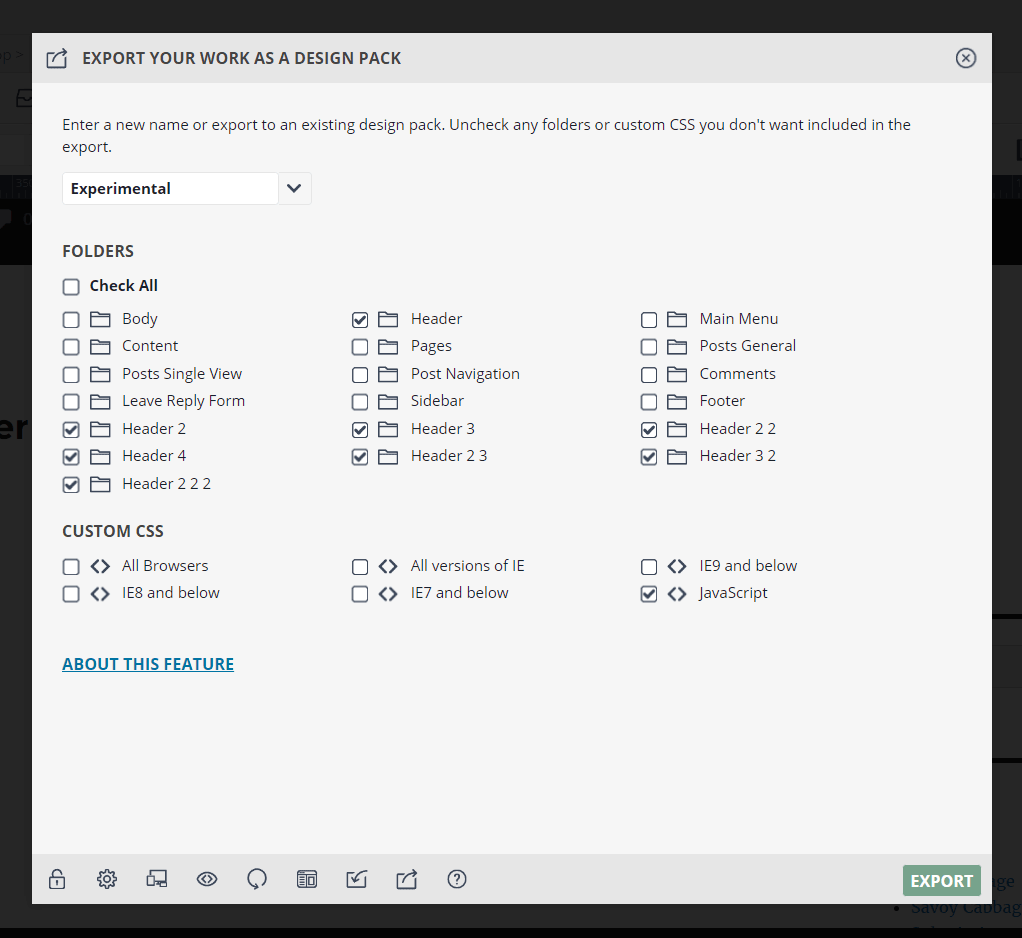Screen dimensions: 1022x938
Task: Uncheck the JavaScript checkbox
Action: pyautogui.click(x=649, y=594)
